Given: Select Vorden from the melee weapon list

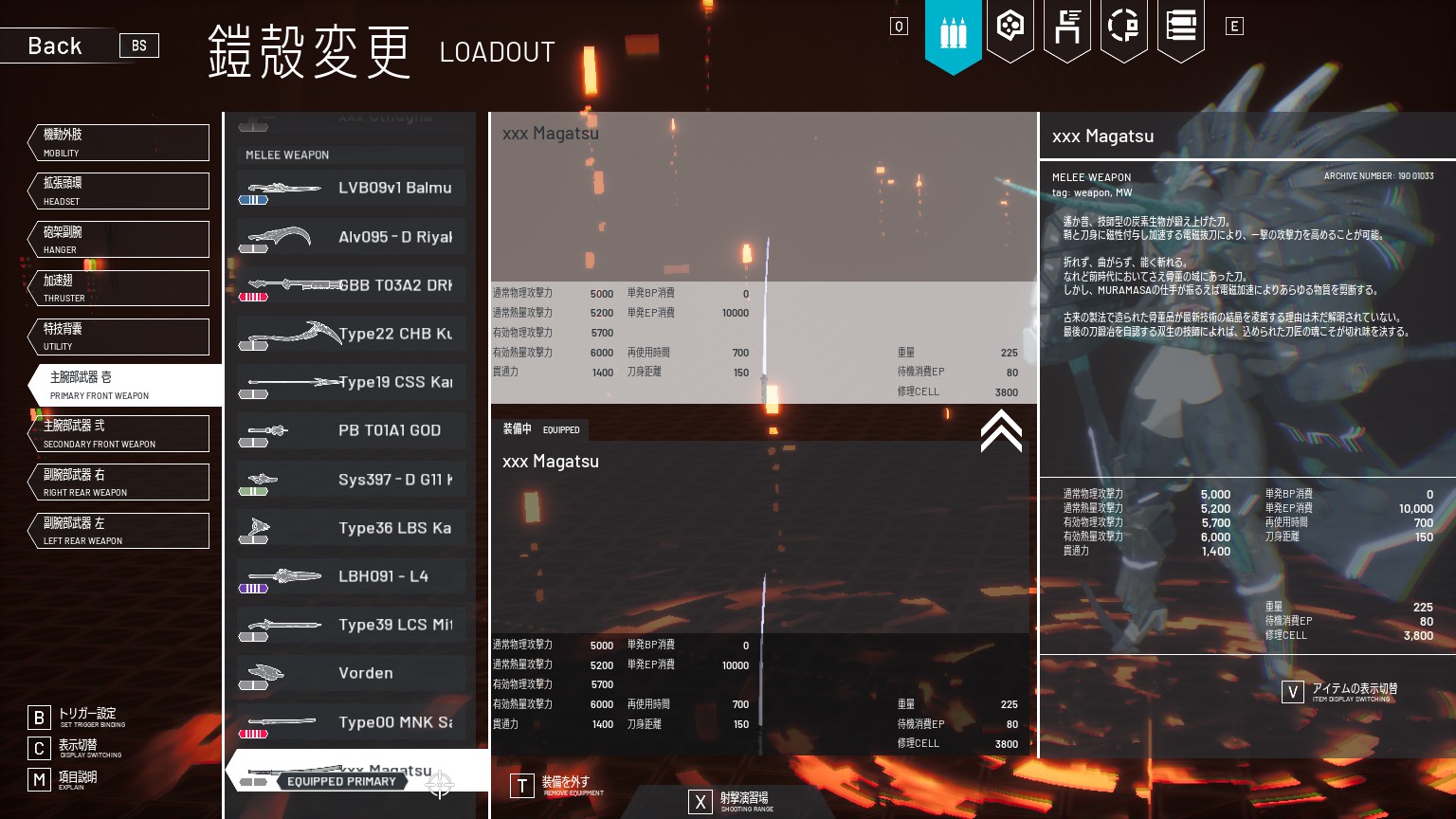Looking at the screenshot, I should tap(366, 673).
